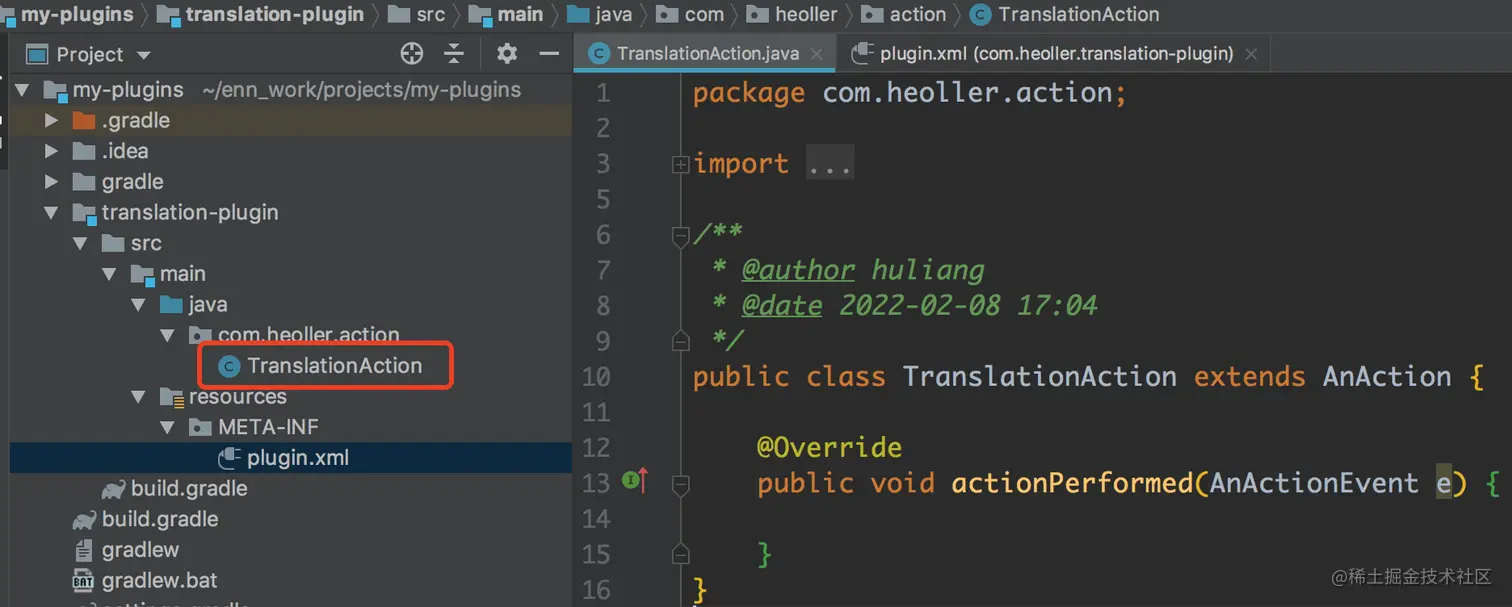The height and width of the screenshot is (607, 1512).
Task: Click actionPerformed method name
Action: [x=1072, y=483]
